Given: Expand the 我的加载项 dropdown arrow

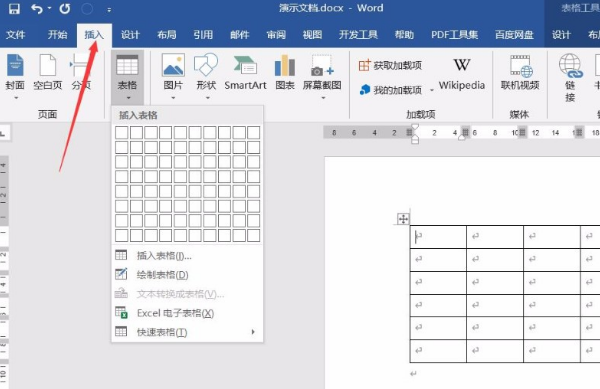Looking at the screenshot, I should (432, 90).
